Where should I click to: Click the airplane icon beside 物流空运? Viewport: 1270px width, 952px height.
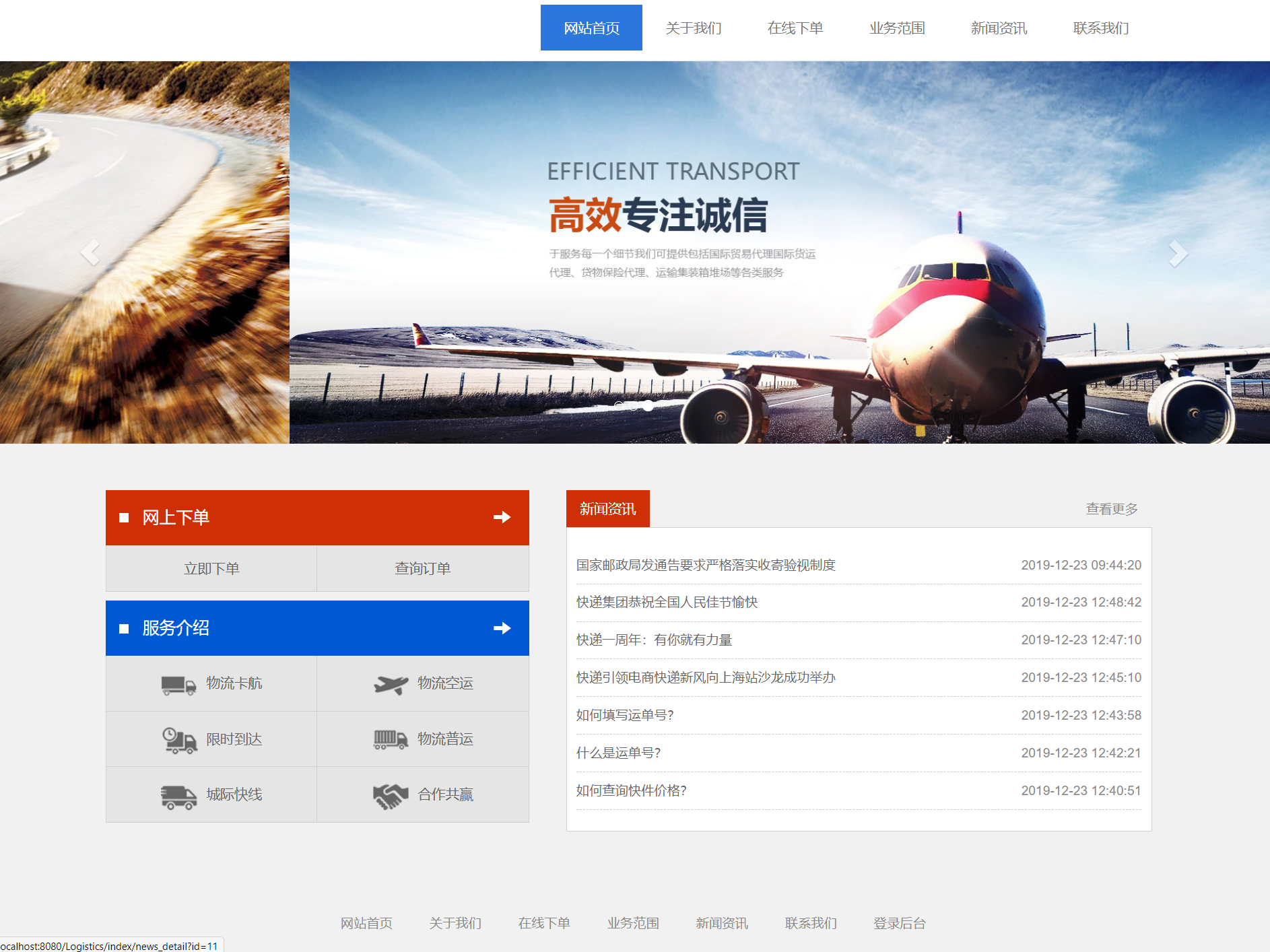[x=391, y=685]
